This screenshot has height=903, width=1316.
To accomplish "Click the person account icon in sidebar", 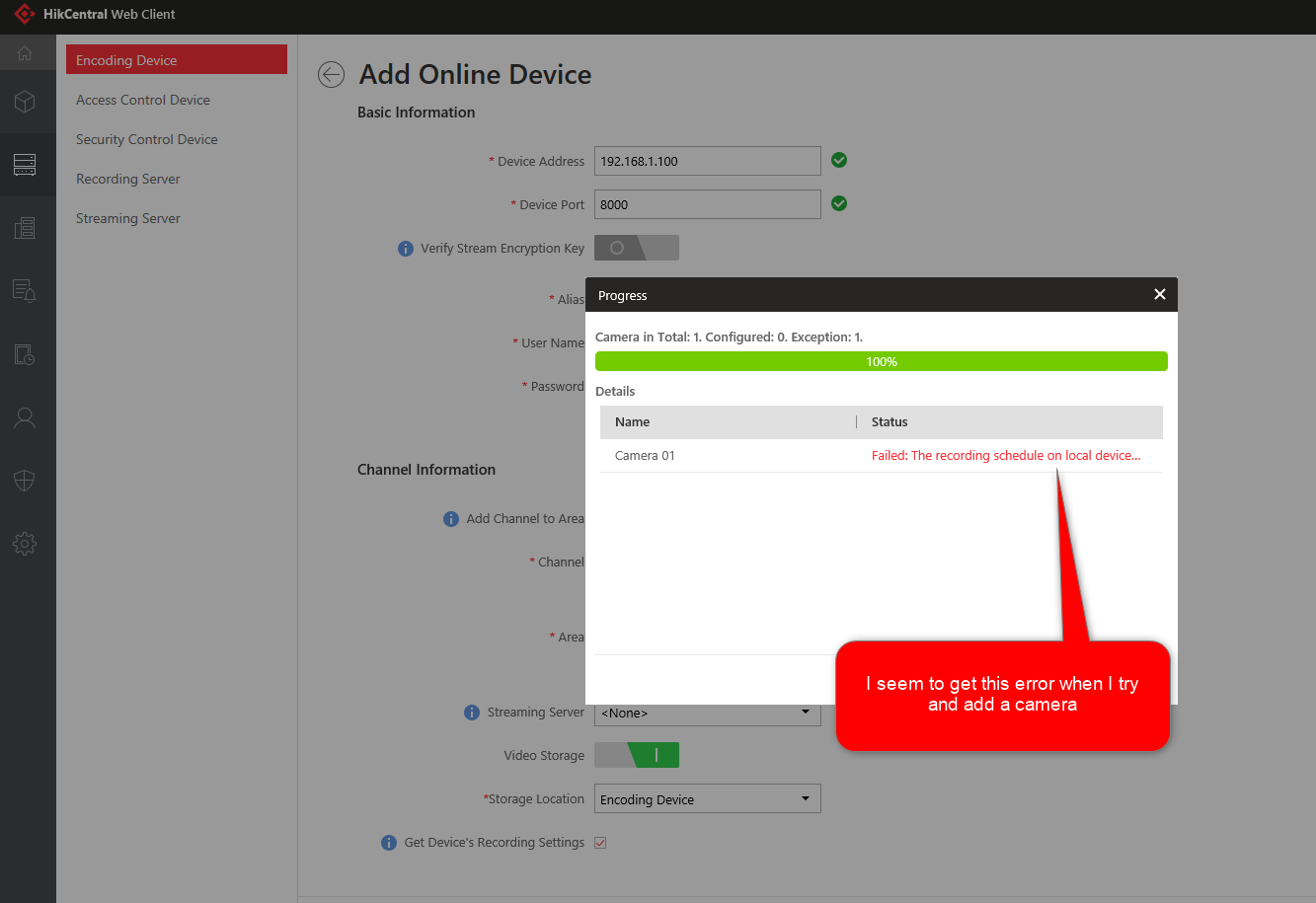I will [25, 417].
